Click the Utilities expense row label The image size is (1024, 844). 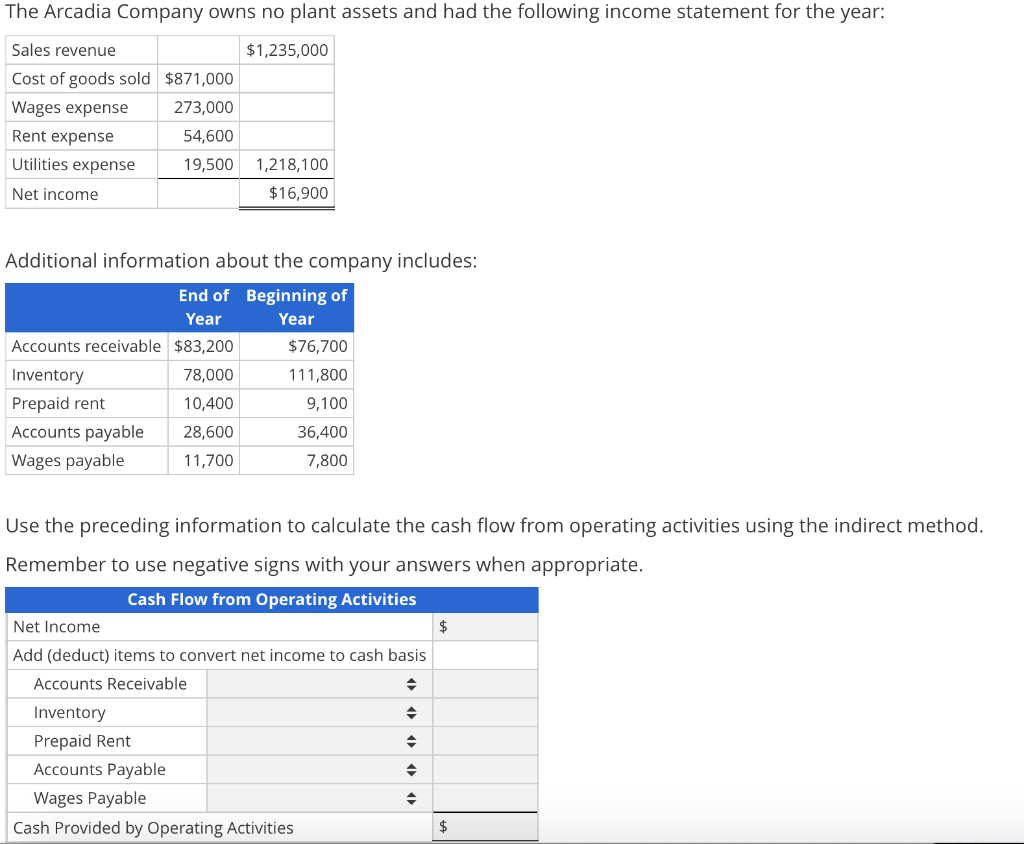(x=73, y=165)
